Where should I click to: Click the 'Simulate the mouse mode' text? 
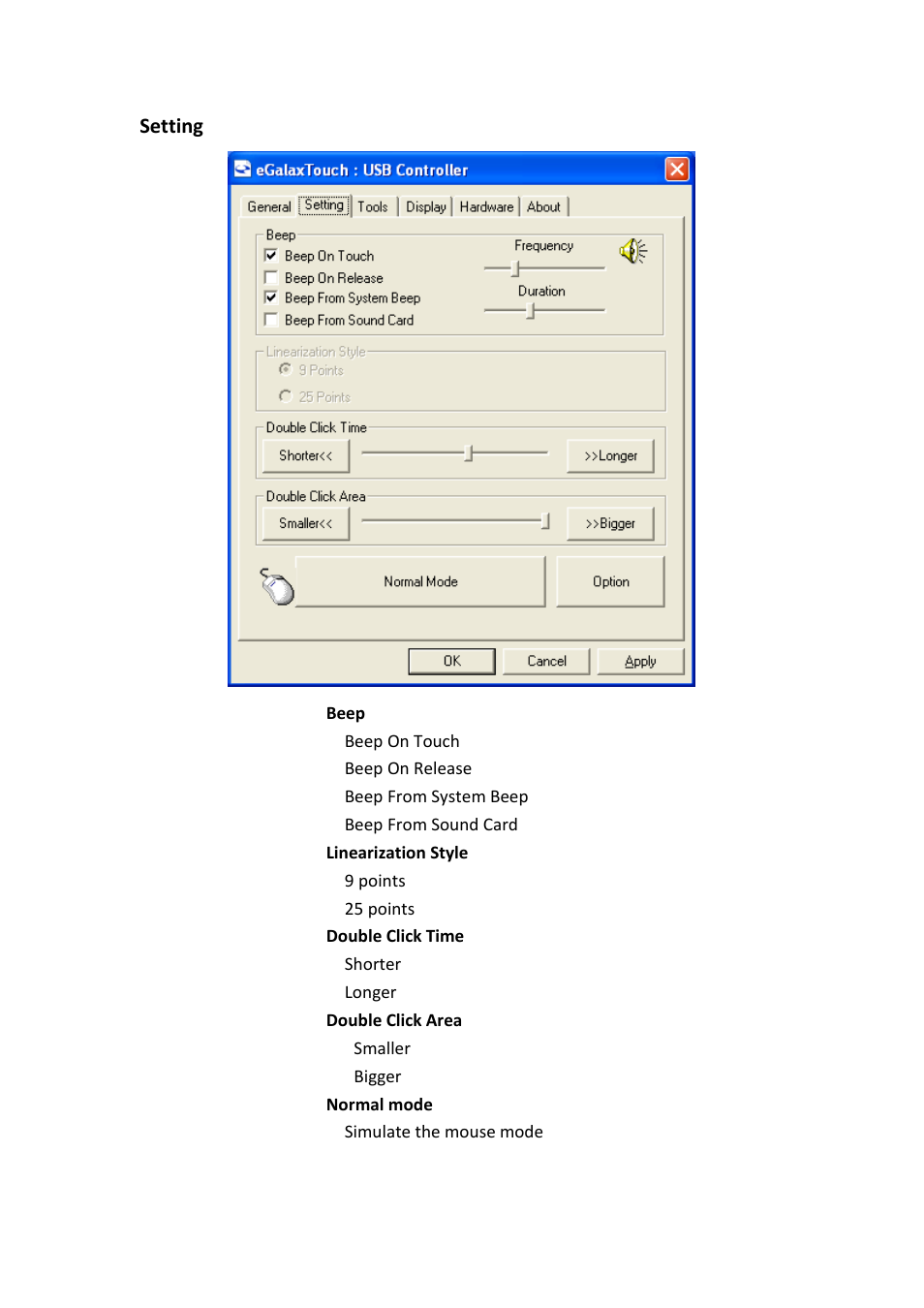pyautogui.click(x=444, y=1132)
